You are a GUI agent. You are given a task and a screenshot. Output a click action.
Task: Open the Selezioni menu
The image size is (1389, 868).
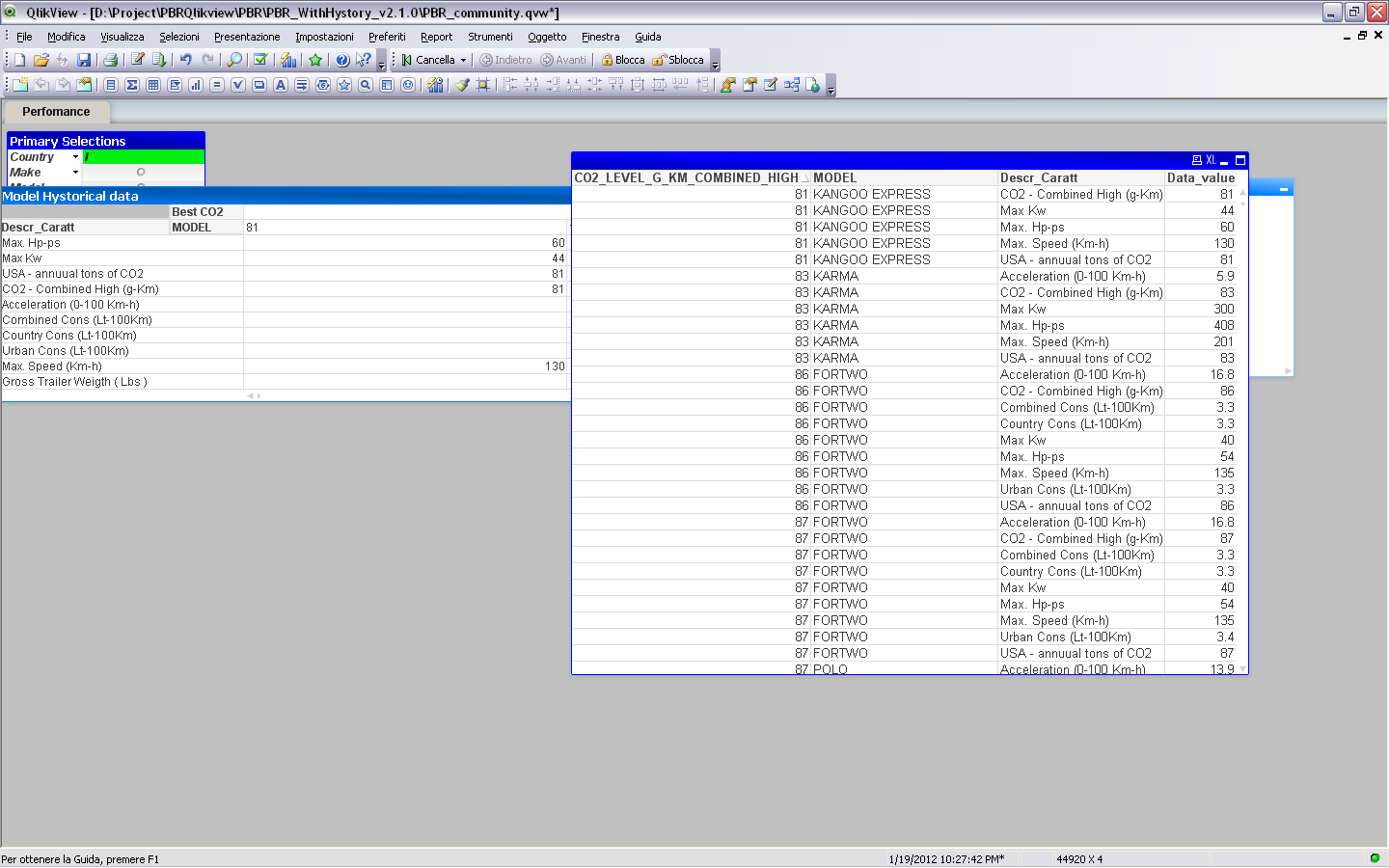tap(179, 37)
